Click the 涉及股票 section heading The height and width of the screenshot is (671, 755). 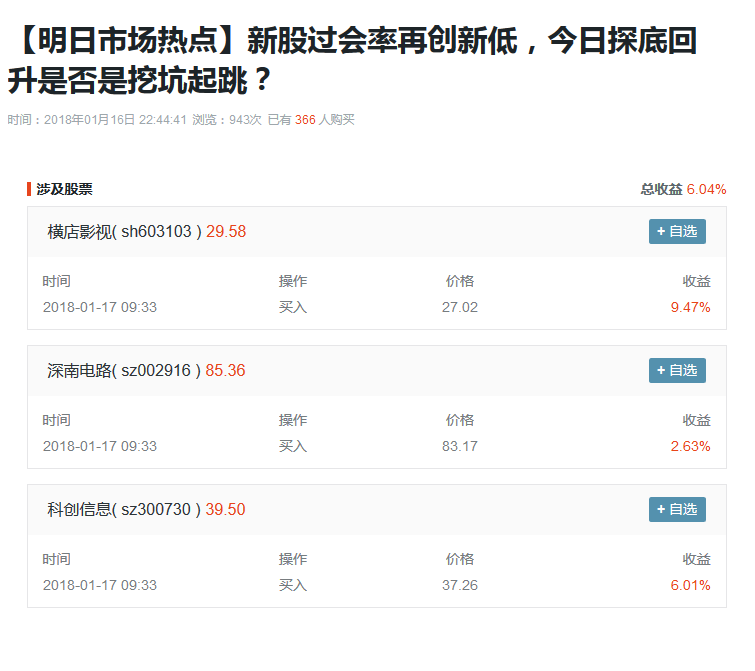coord(64,189)
